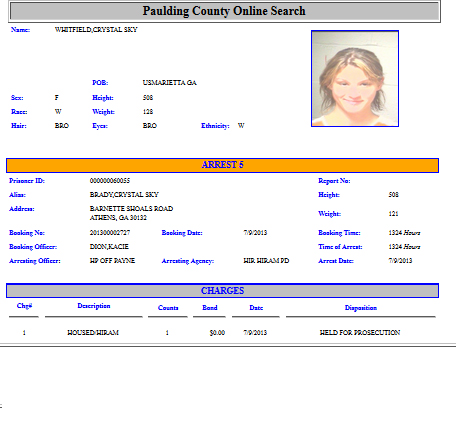Click the HELD FOR PROSECUTION disposition text

360,333
